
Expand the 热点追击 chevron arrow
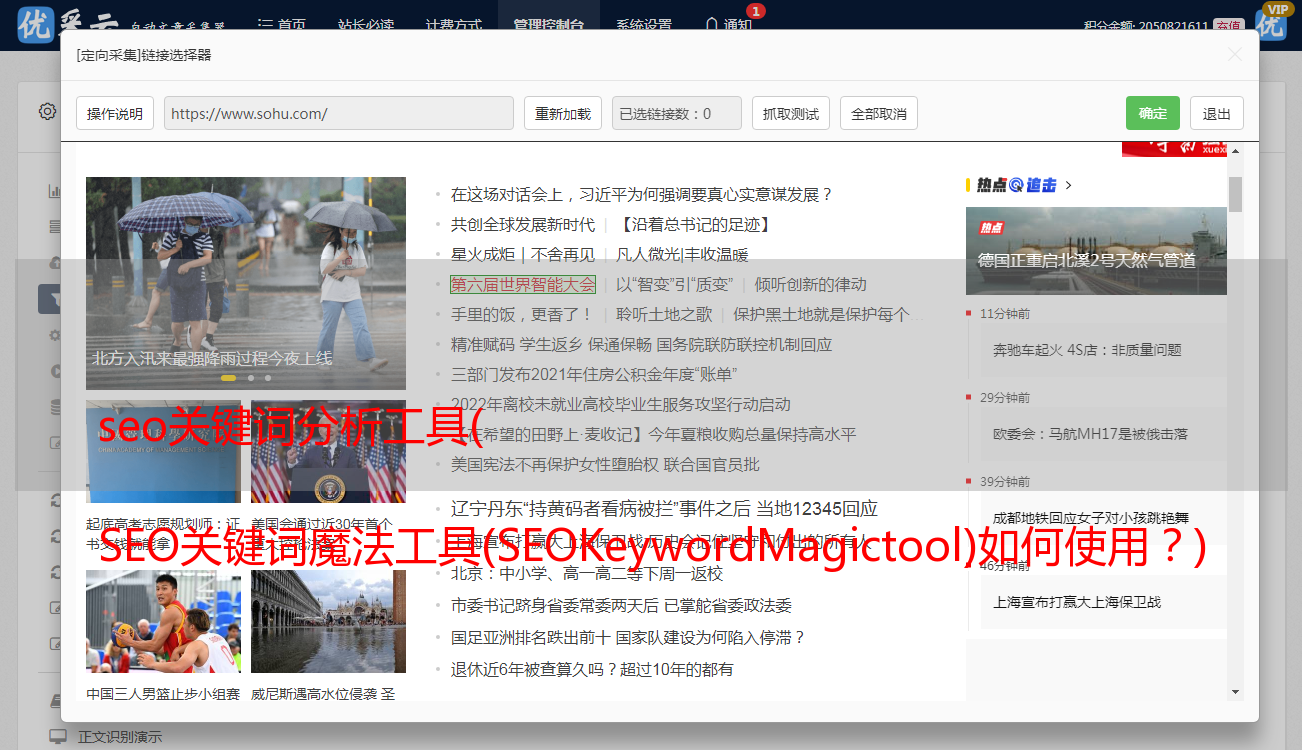pyautogui.click(x=1068, y=185)
